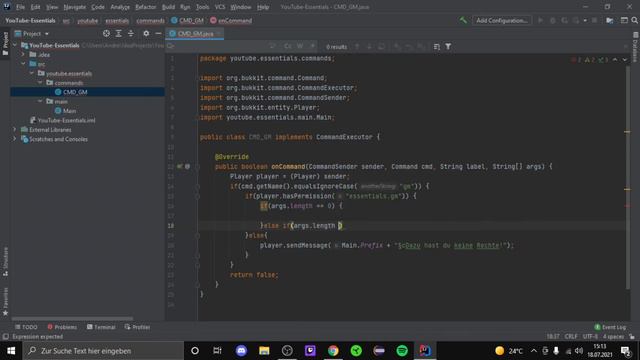This screenshot has height=360, width=640.
Task: Open the Refactor menu
Action: [145, 7]
